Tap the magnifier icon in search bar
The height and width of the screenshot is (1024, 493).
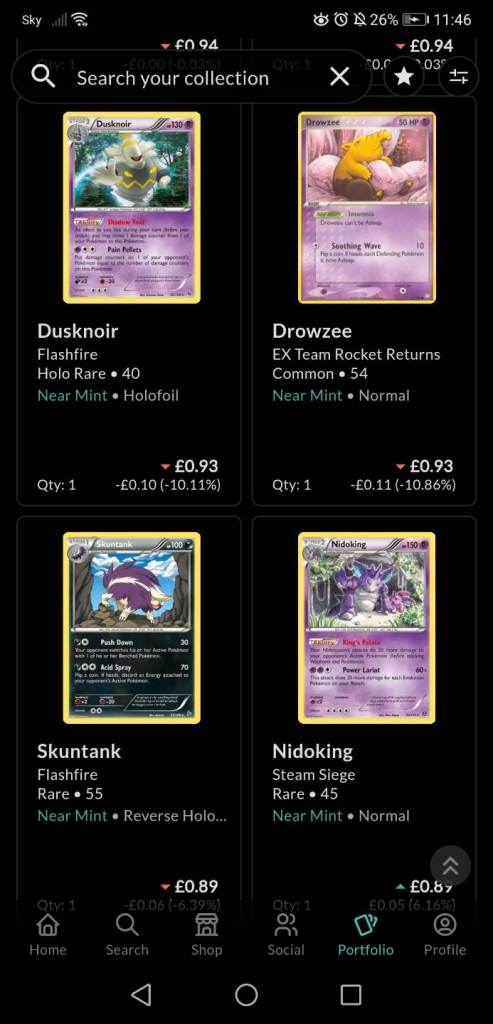[43, 78]
